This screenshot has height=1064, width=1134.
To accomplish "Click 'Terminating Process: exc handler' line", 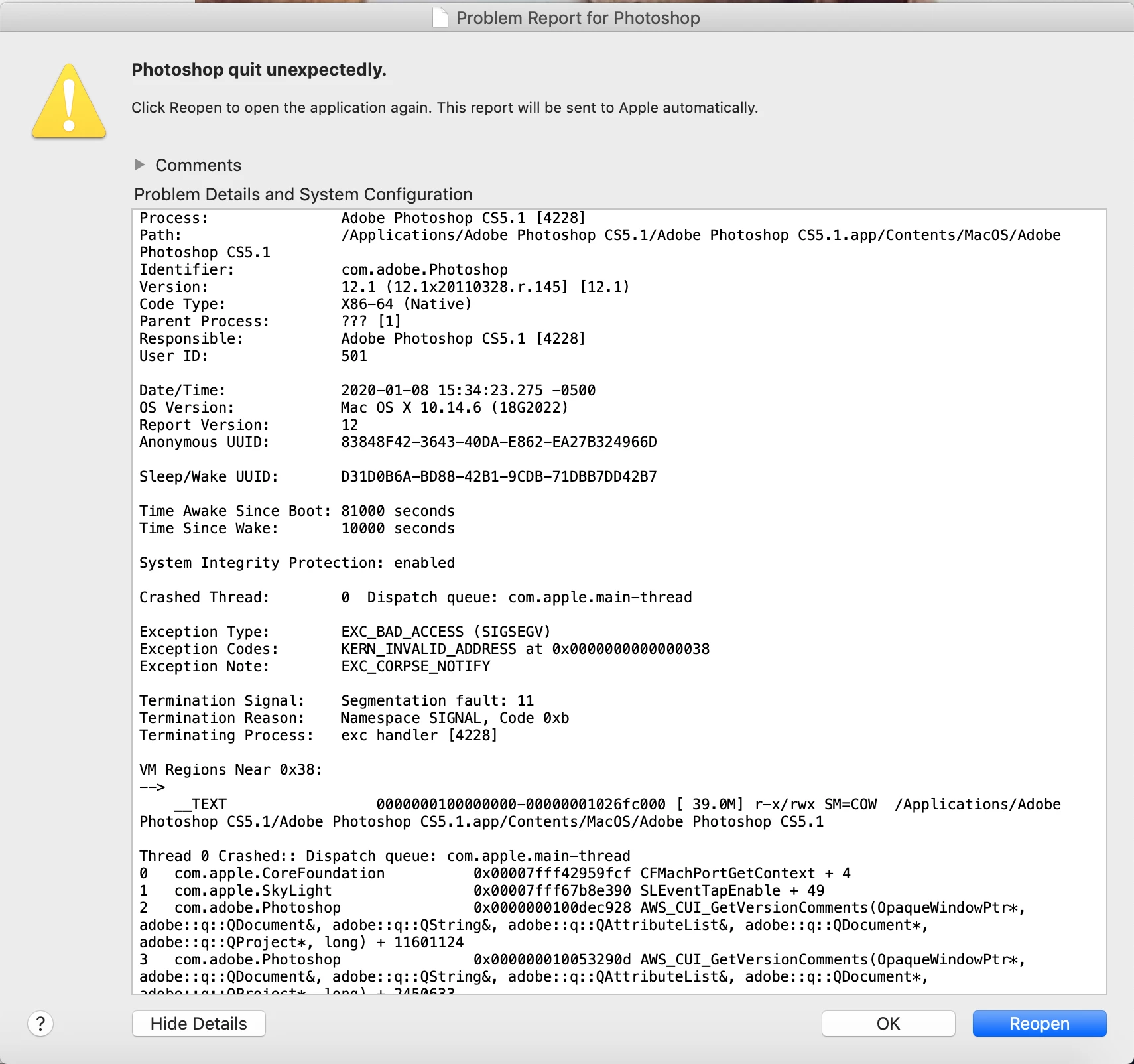I will 318,736.
